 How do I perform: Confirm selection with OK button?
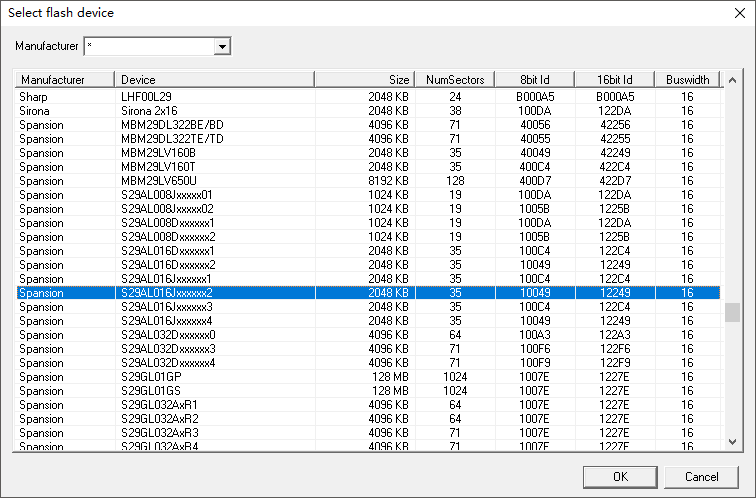coord(620,477)
